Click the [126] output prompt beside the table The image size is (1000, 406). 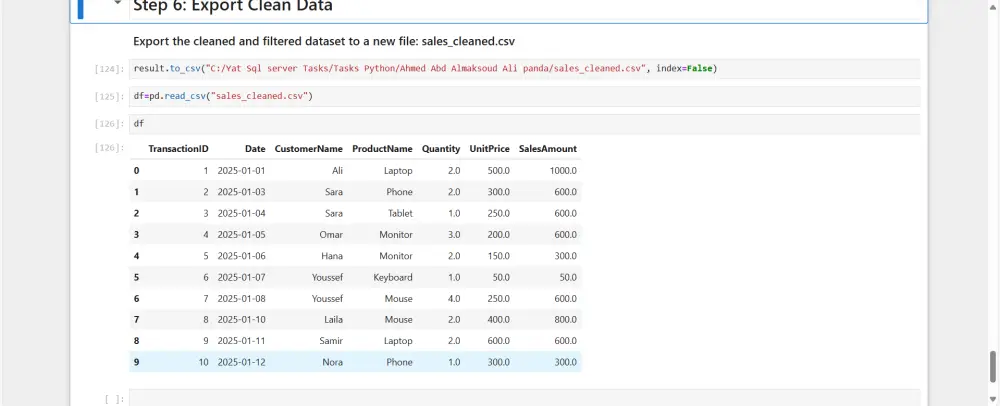109,149
